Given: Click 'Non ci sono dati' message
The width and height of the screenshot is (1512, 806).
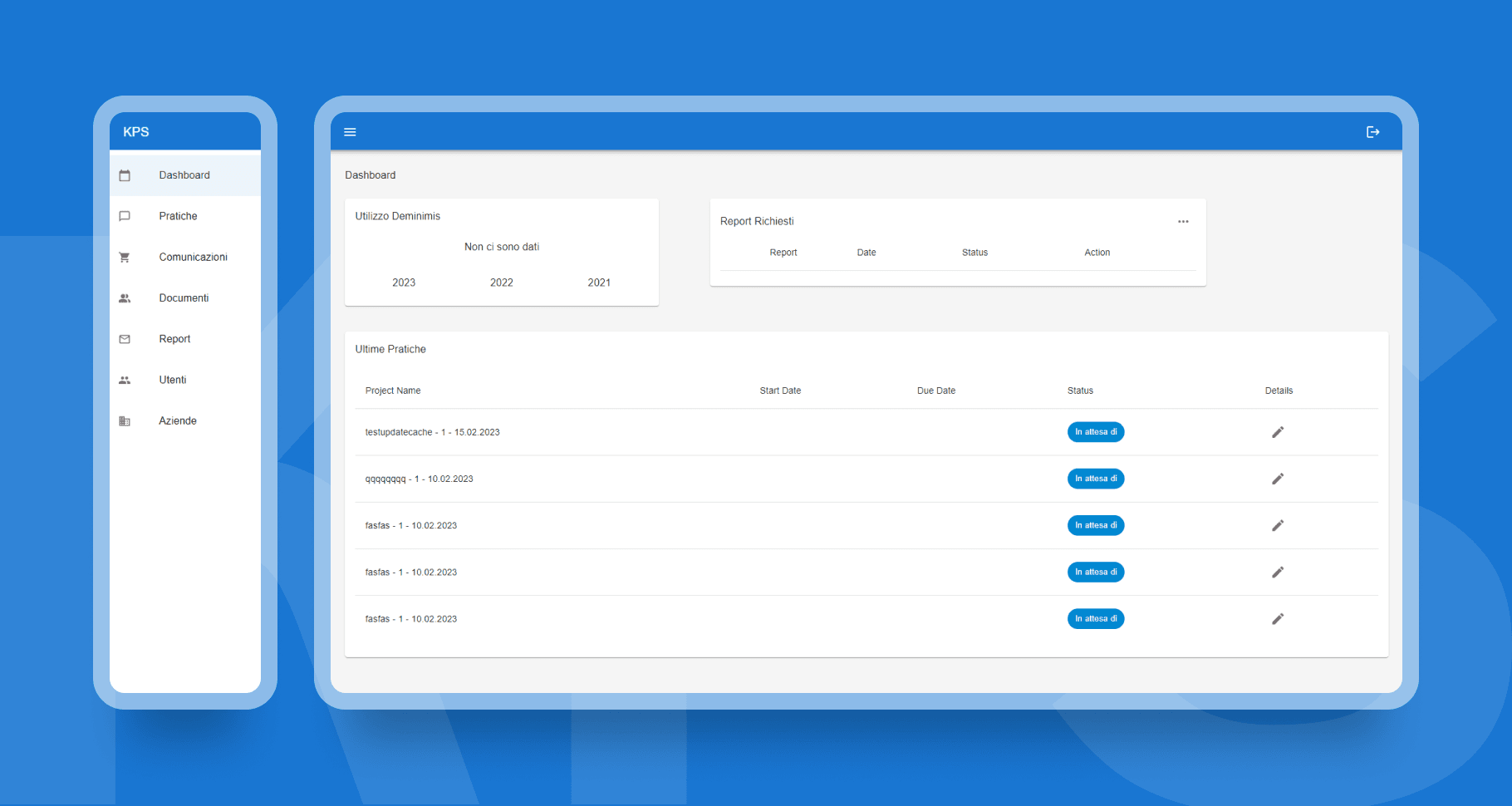Looking at the screenshot, I should click(502, 247).
